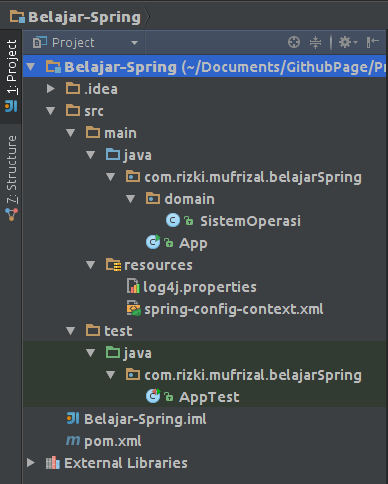This screenshot has width=388, height=484.
Task: Click the External Libraries bar chart icon
Action: coord(53,463)
